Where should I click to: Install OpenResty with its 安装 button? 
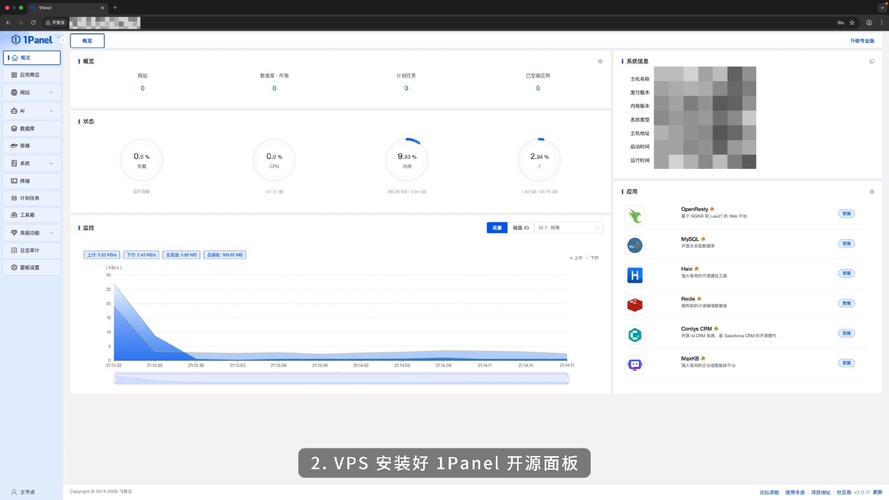tap(846, 214)
